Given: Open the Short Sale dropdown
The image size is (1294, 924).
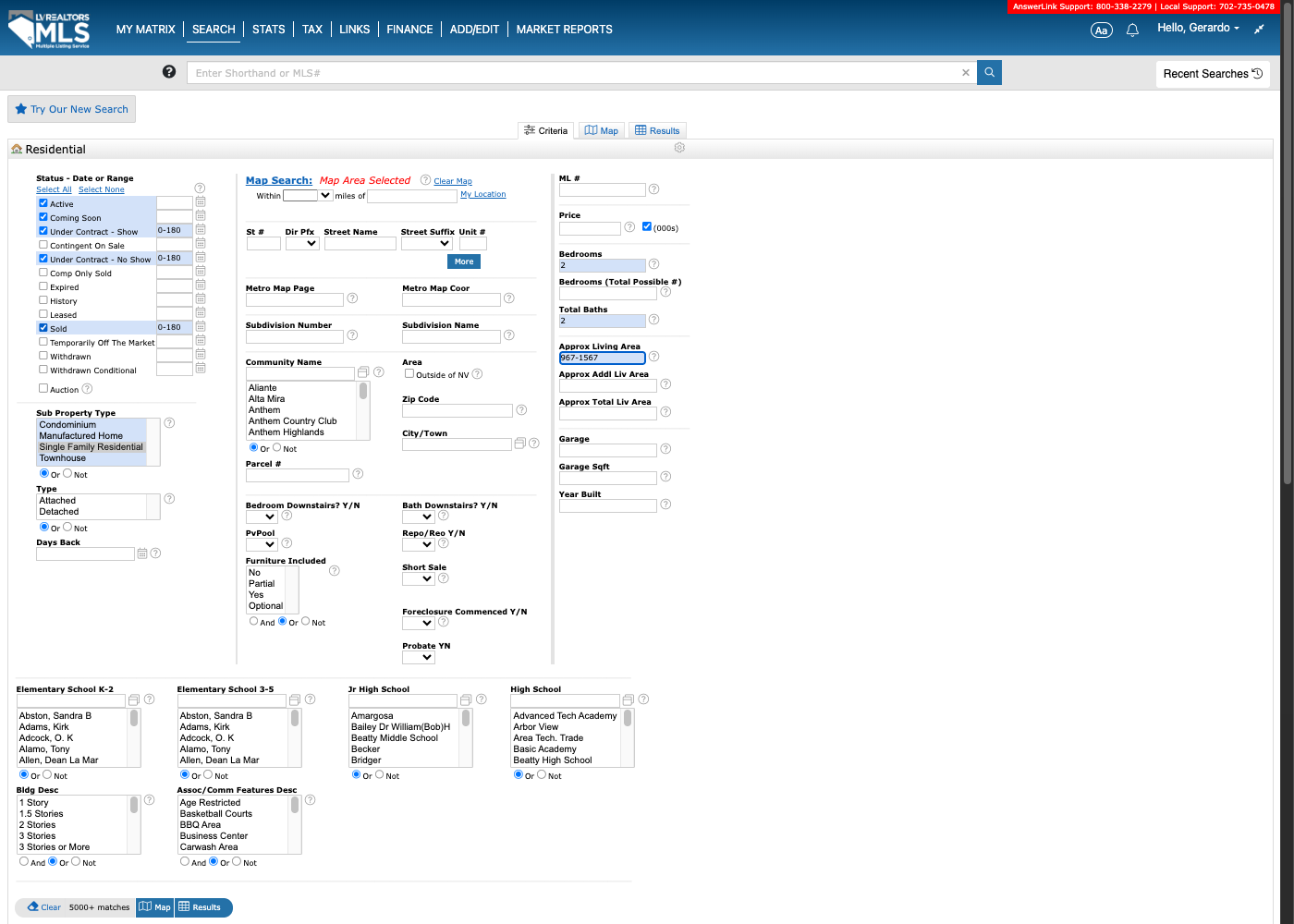Looking at the screenshot, I should click(418, 578).
